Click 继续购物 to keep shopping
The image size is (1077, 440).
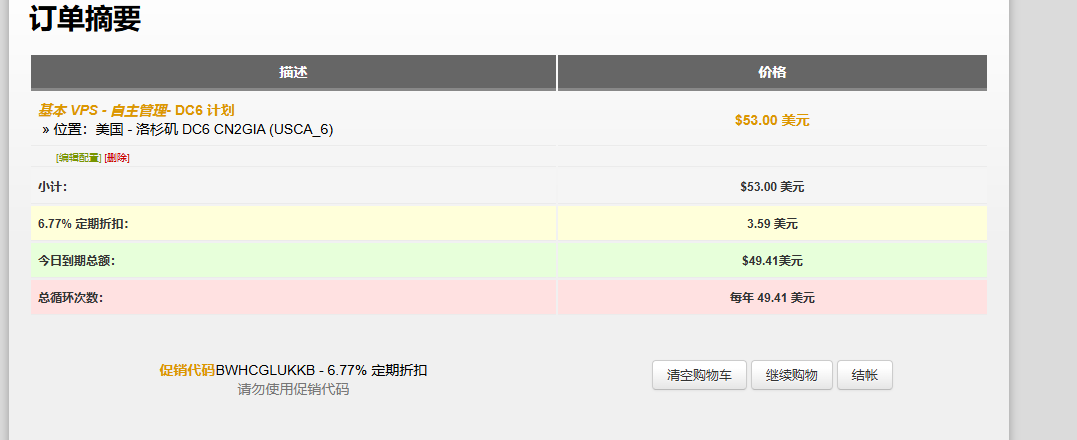point(792,375)
